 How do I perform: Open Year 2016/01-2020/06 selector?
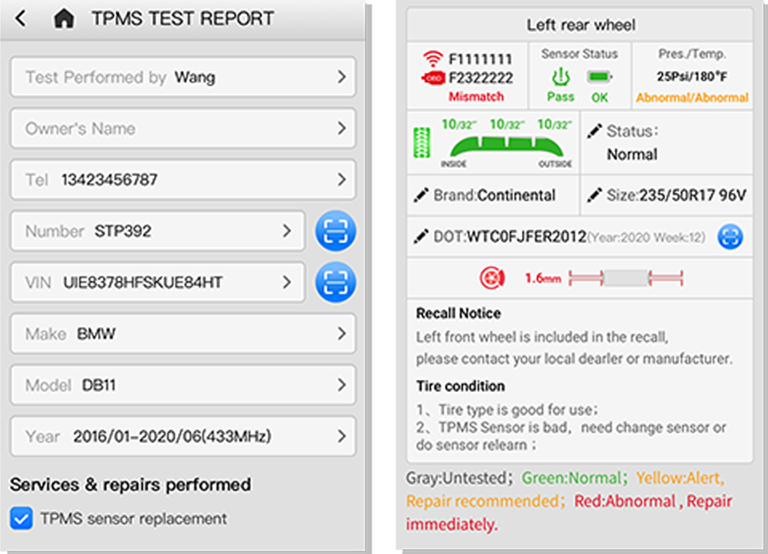pyautogui.click(x=183, y=436)
